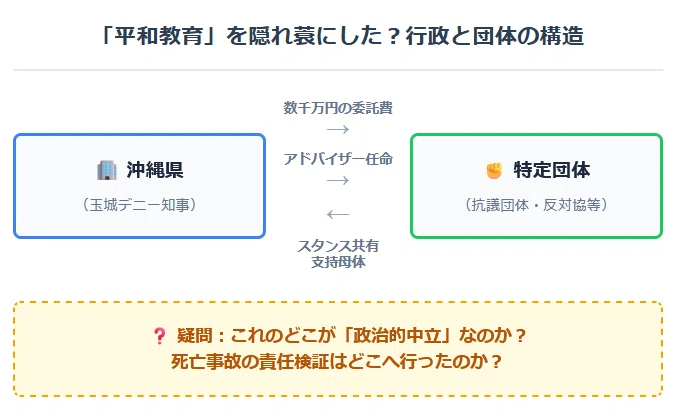Click the (抗議団体・反対協等) subtitle

pyautogui.click(x=536, y=204)
